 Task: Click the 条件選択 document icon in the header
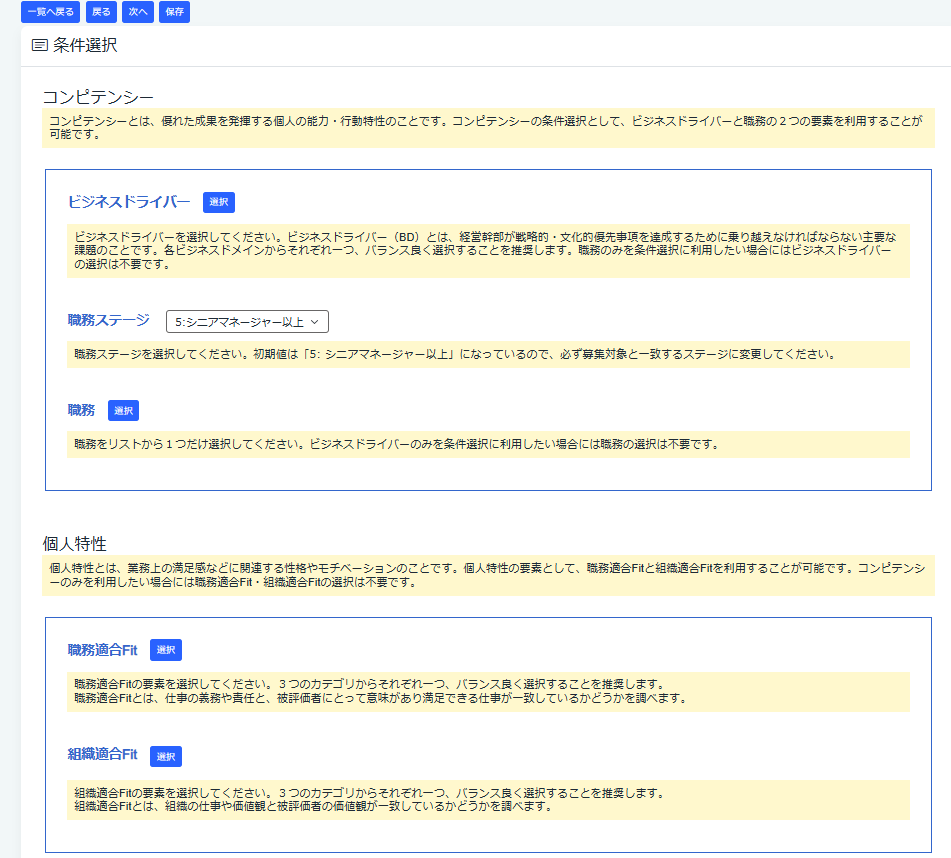[x=38, y=44]
